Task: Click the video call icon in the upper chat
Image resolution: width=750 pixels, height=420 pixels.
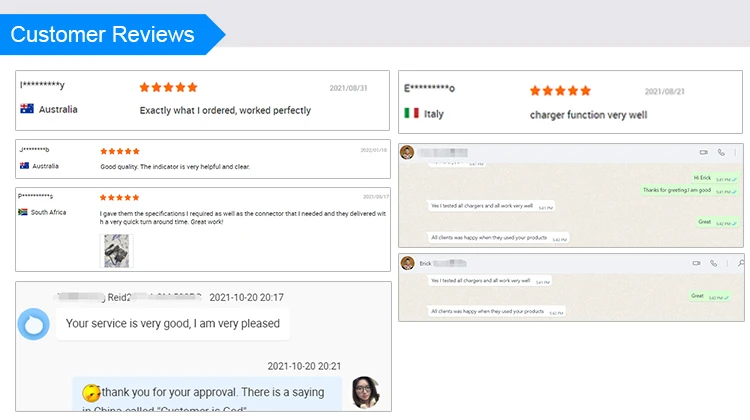Action: pyautogui.click(x=704, y=153)
